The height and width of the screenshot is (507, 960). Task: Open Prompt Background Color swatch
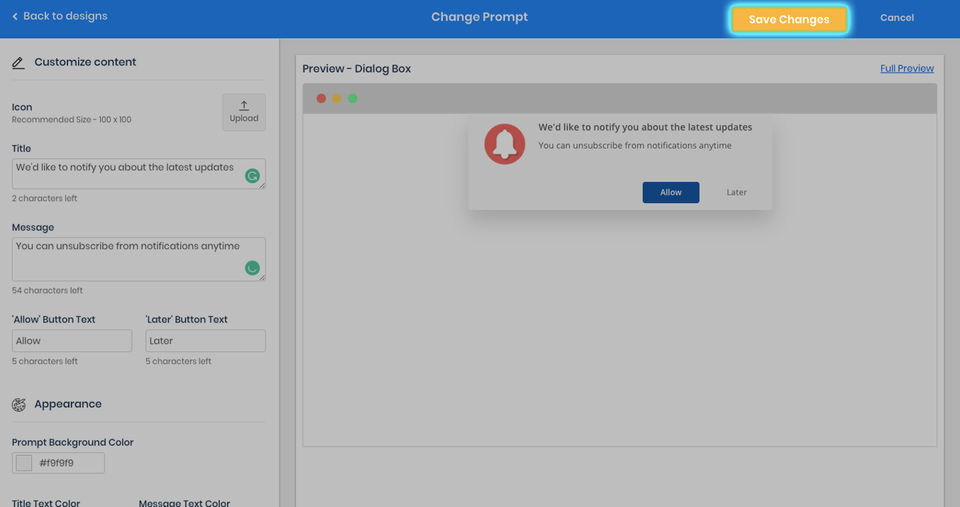tap(24, 463)
